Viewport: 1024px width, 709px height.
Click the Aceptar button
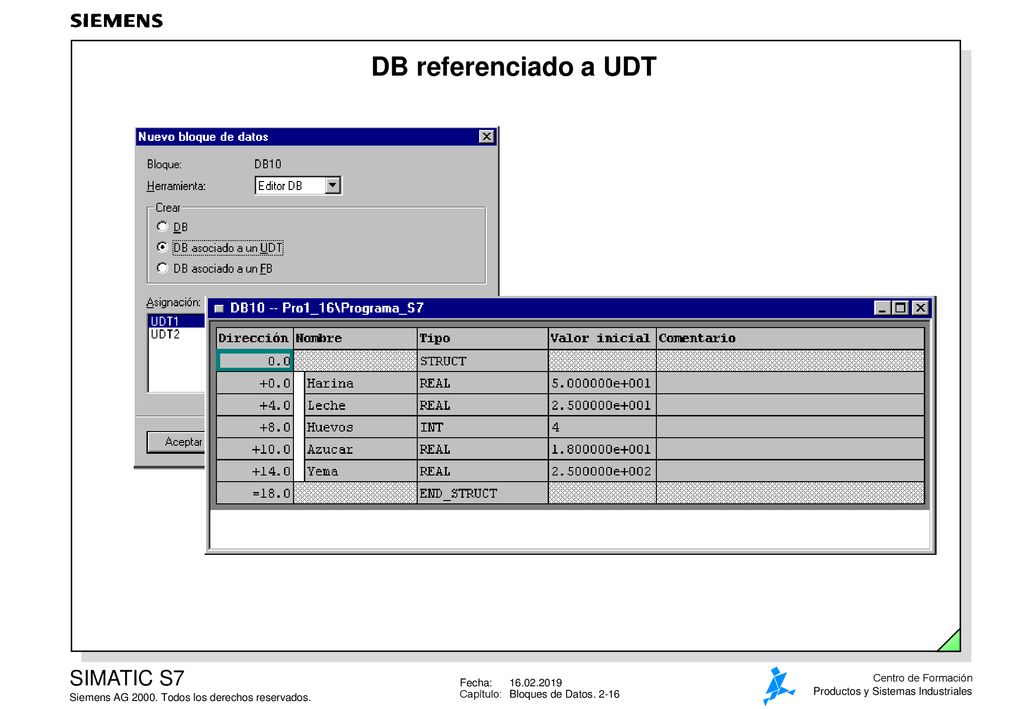click(176, 442)
